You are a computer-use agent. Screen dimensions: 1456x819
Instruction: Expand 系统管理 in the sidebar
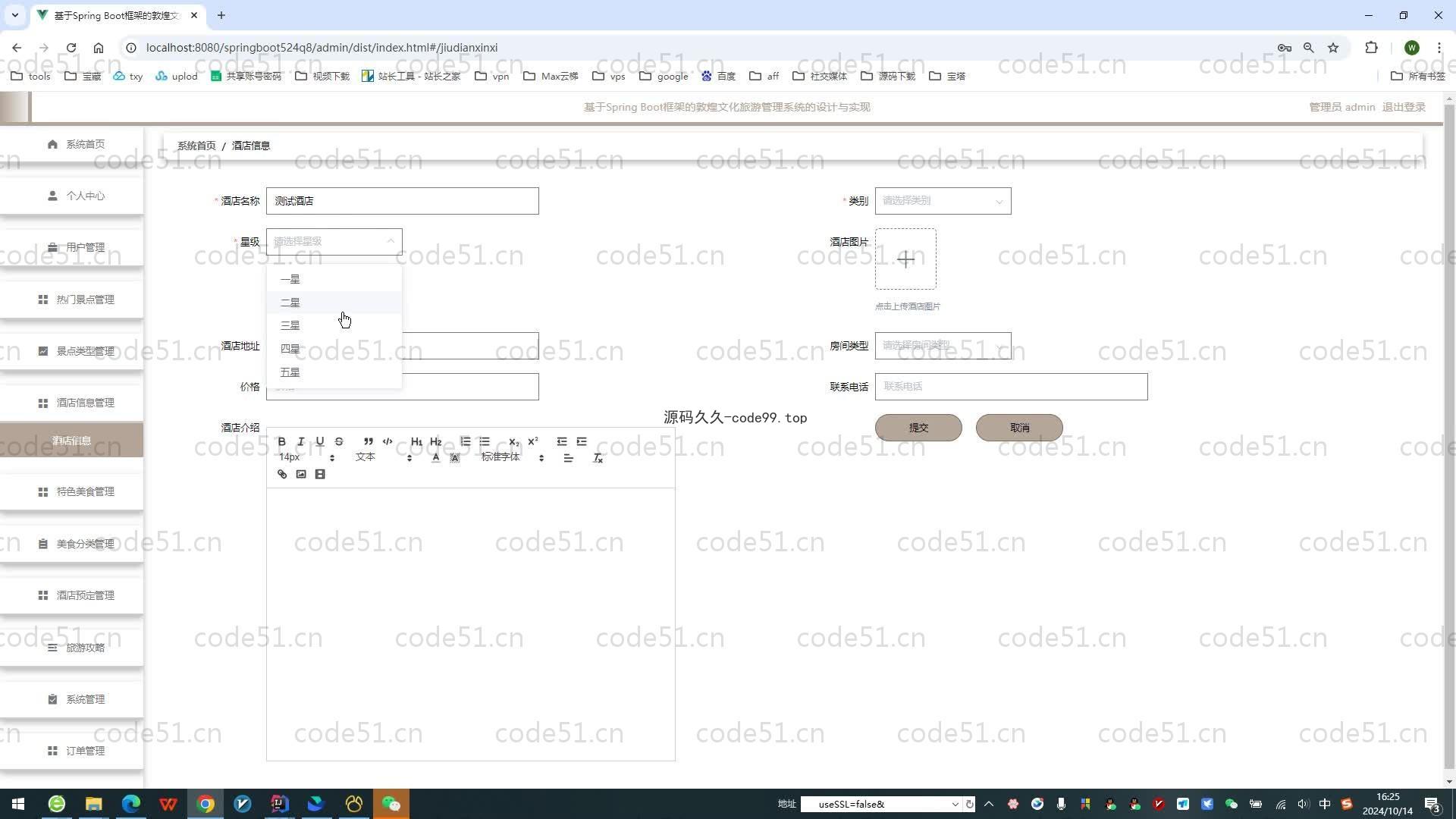[x=71, y=699]
